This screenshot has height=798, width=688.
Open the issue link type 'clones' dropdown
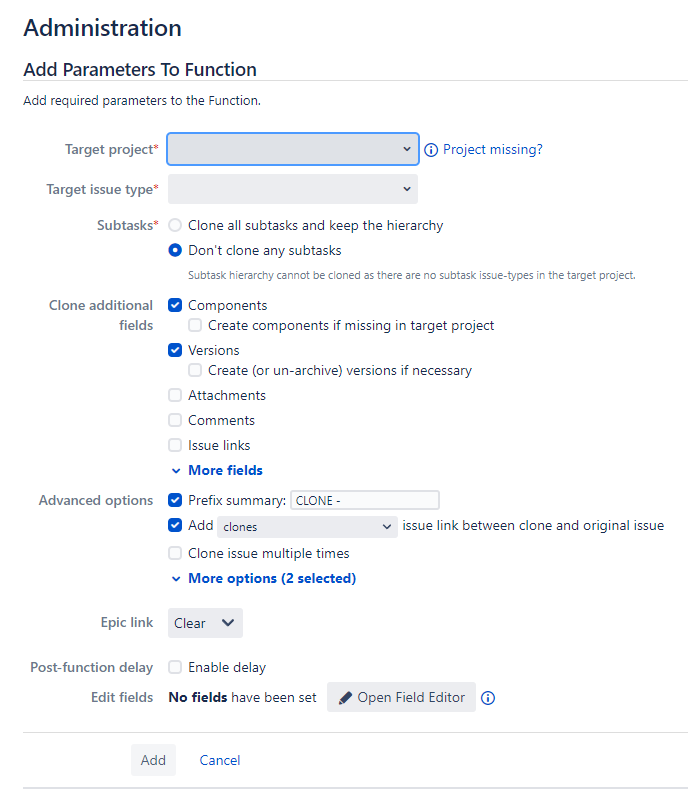click(x=308, y=526)
